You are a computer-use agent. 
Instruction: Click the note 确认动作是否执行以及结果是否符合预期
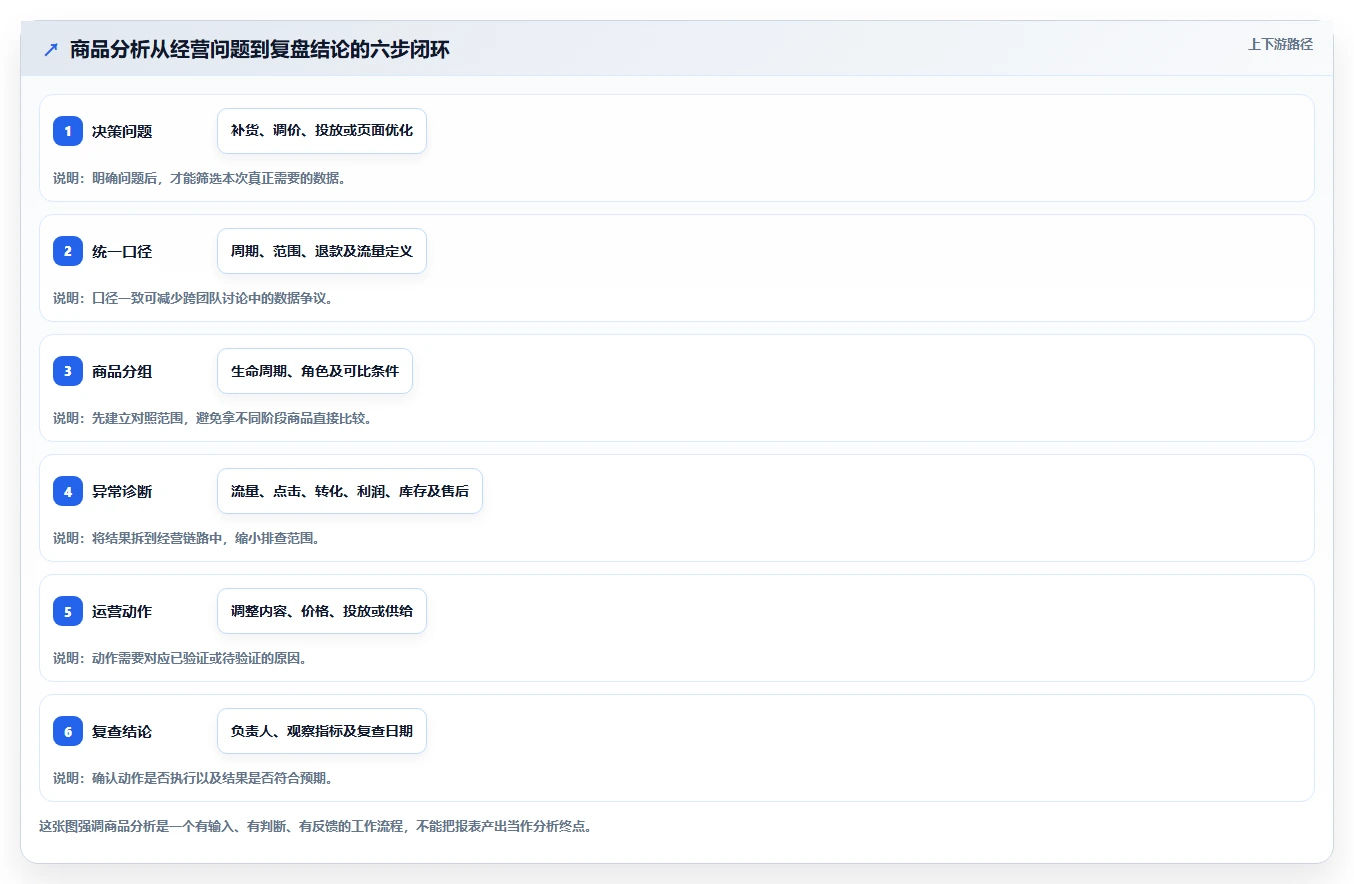coord(193,778)
